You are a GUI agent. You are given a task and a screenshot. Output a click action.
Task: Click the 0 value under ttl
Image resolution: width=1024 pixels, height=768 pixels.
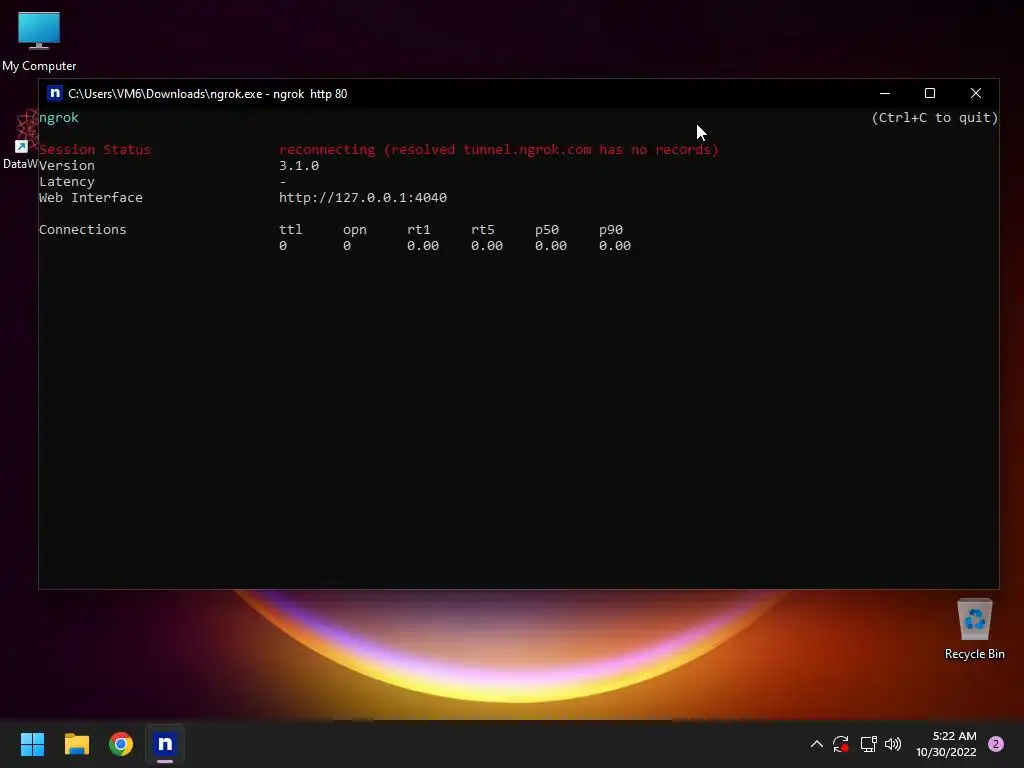point(283,246)
